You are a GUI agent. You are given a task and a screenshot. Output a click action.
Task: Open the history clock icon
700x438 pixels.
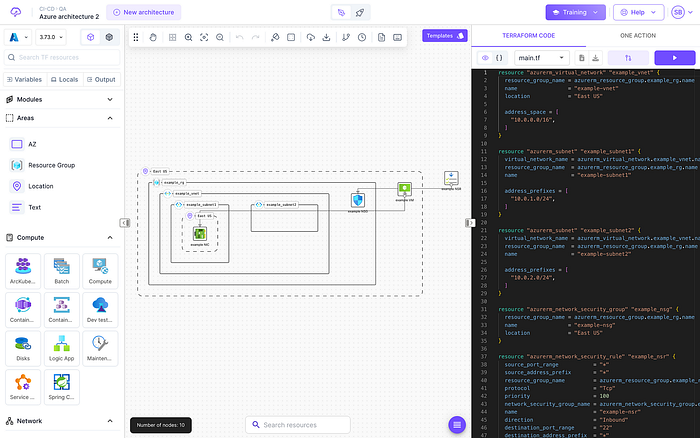(x=362, y=38)
